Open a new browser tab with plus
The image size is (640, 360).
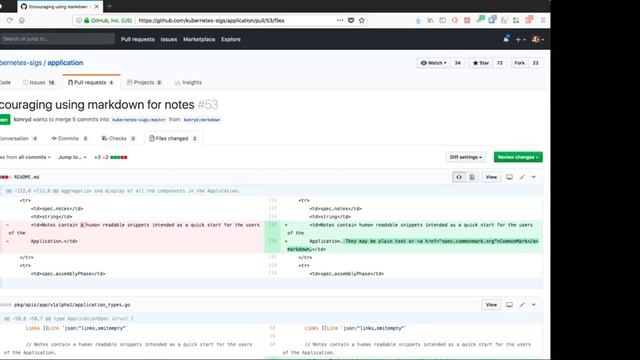[x=109, y=6]
